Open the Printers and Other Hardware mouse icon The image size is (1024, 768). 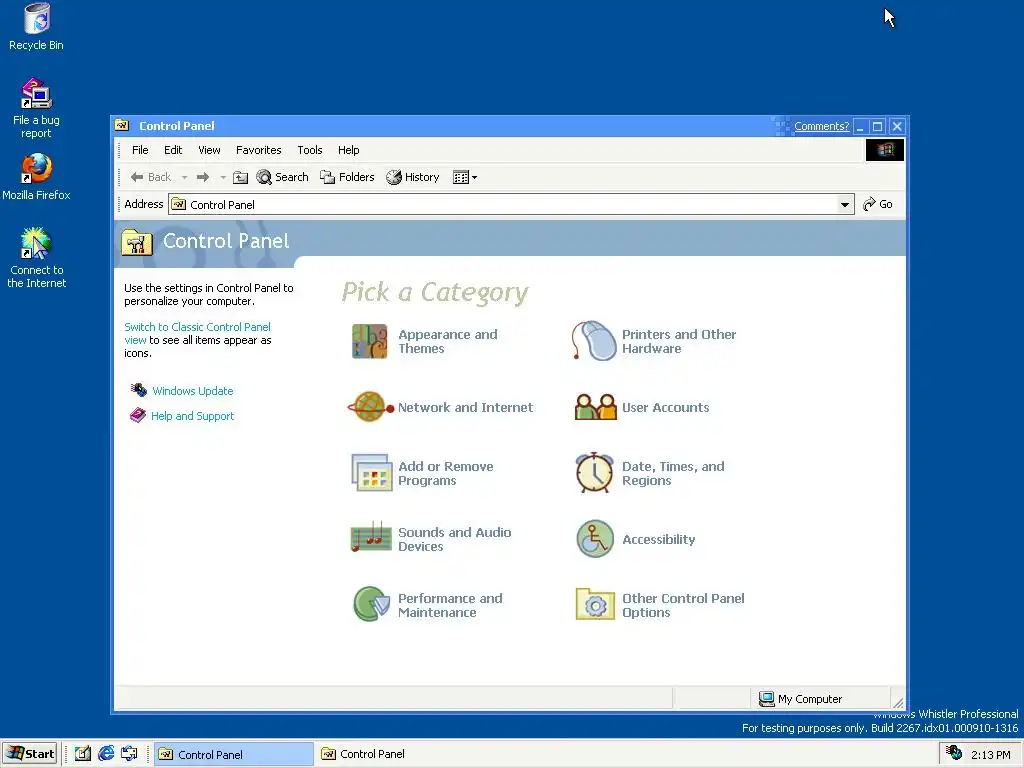[594, 340]
